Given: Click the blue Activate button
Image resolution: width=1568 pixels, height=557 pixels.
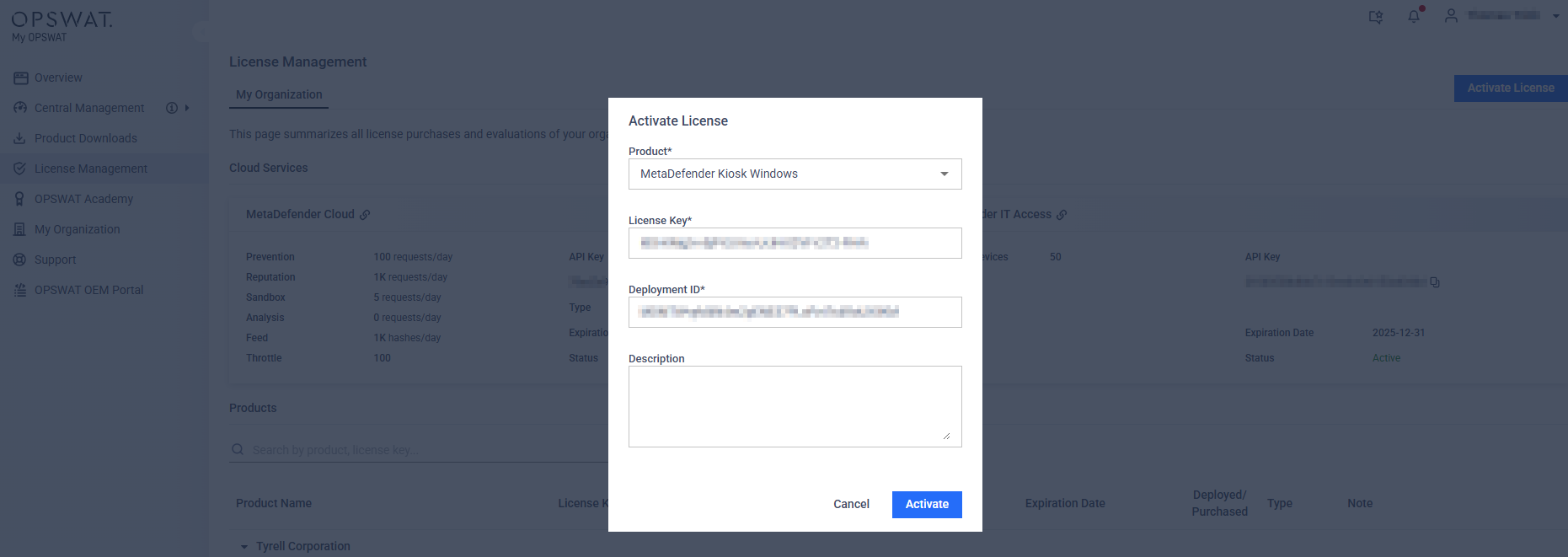Looking at the screenshot, I should [x=927, y=504].
